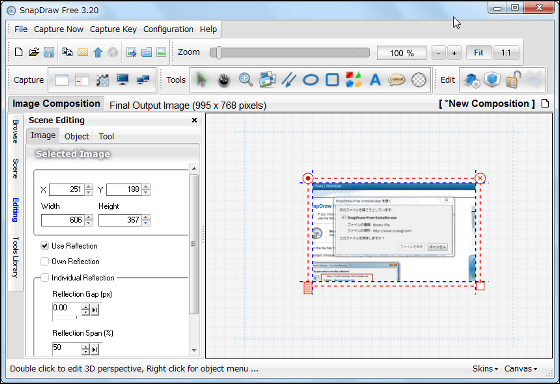560x384 pixels.
Task: Click the Reflection Gap jump-to-end button
Action: coord(94,310)
